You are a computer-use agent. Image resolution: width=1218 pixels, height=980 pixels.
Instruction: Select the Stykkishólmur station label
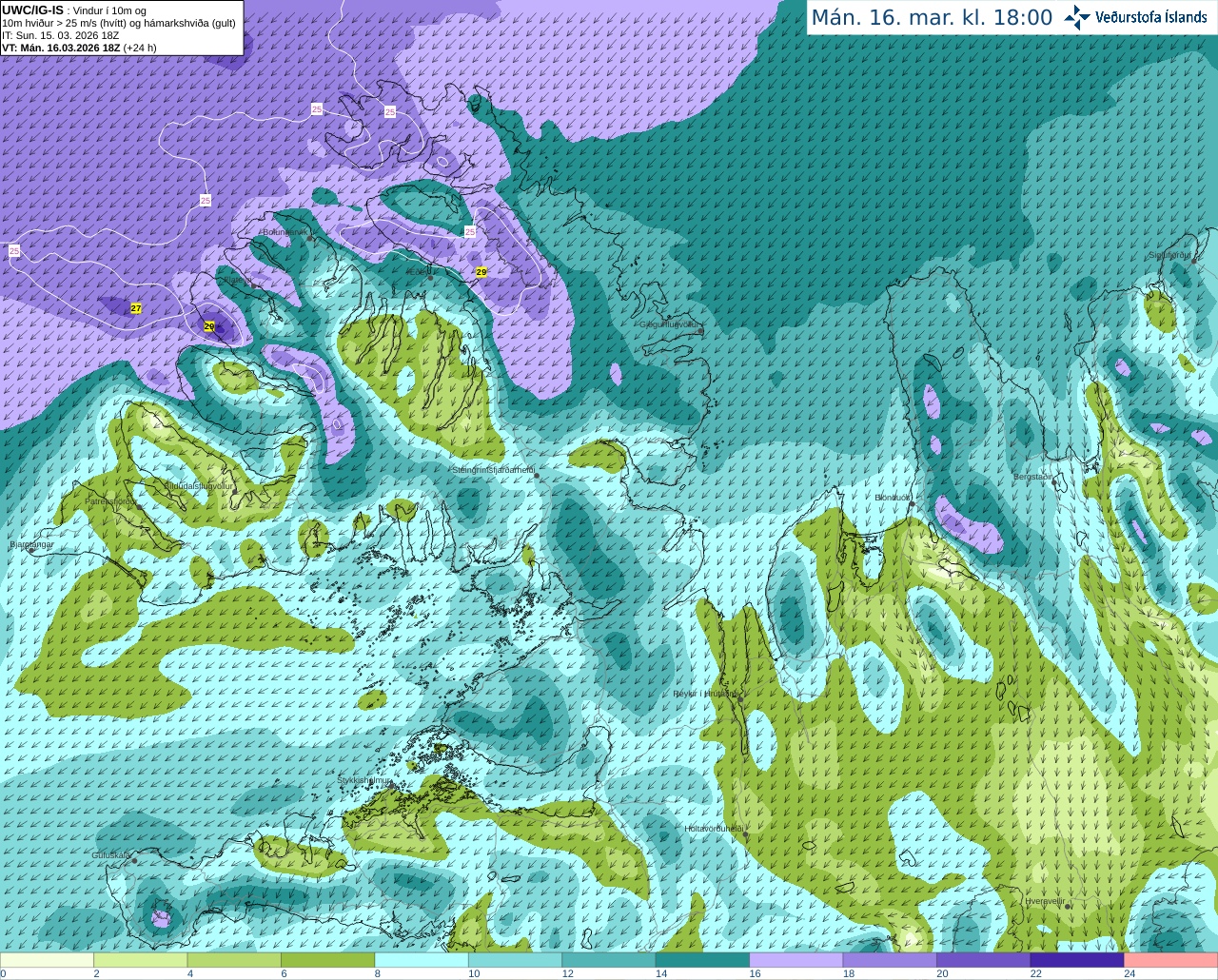(364, 780)
